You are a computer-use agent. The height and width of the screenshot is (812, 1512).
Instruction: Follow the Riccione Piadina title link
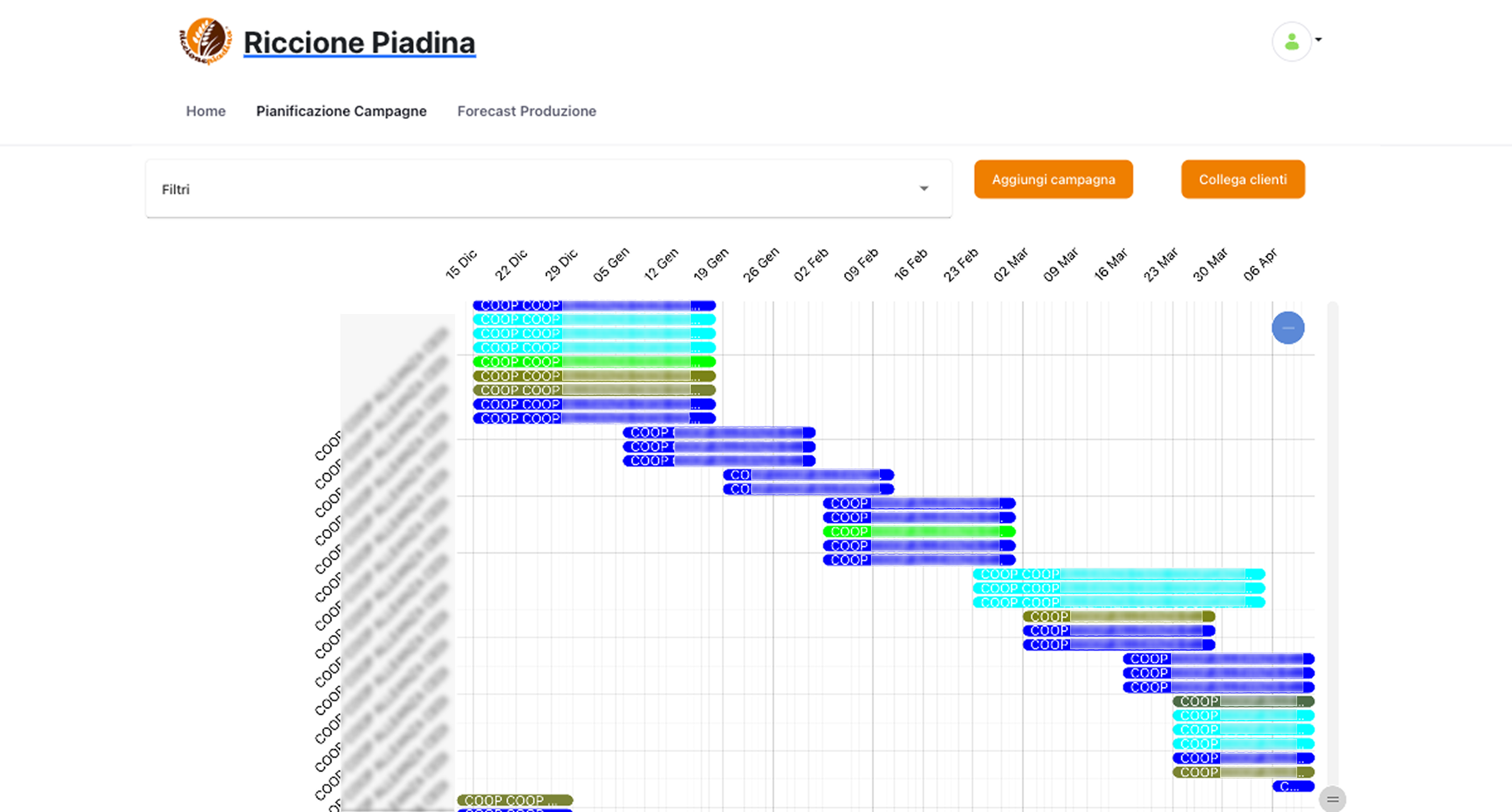359,43
